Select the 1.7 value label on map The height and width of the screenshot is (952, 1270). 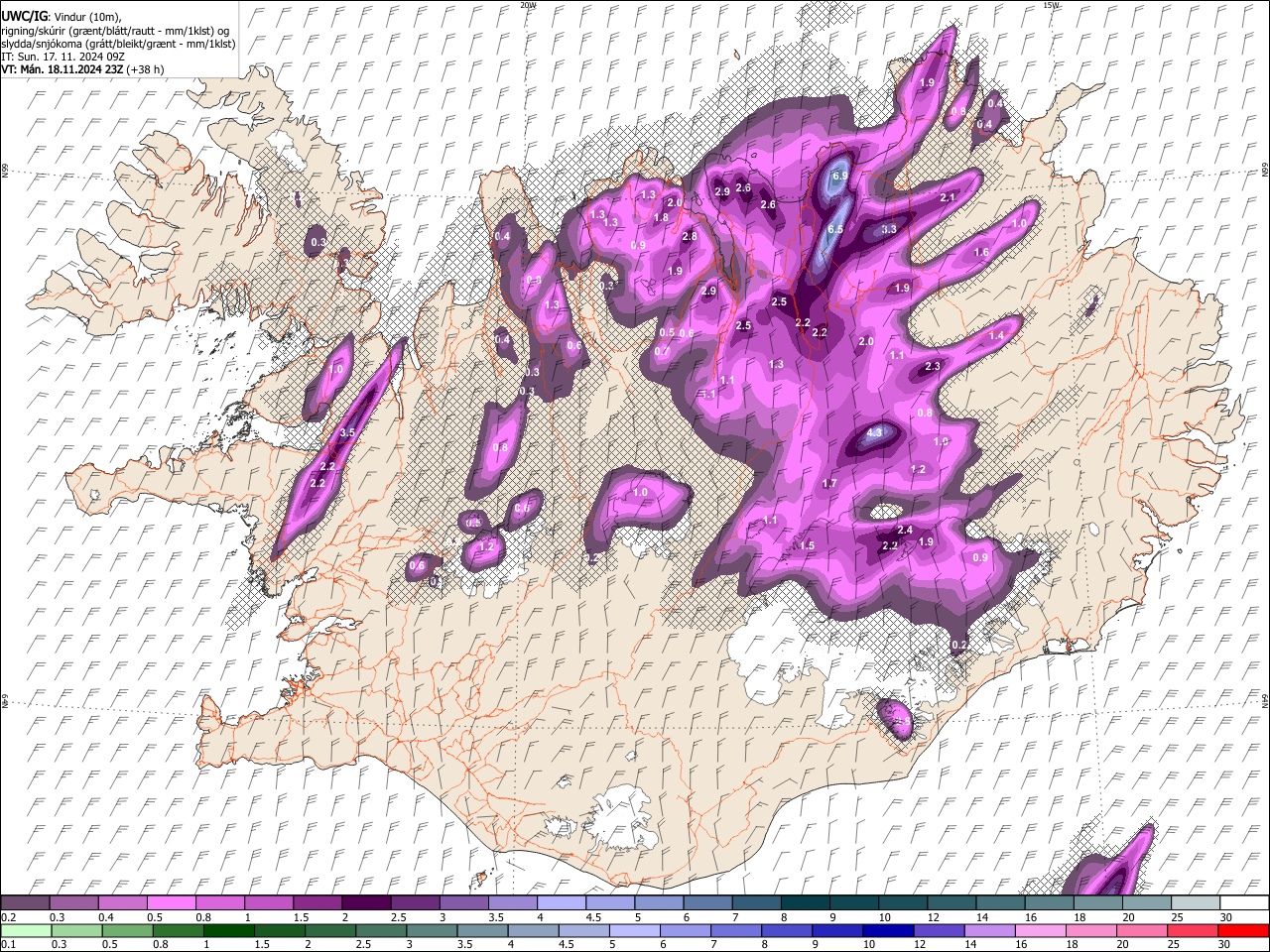830,483
